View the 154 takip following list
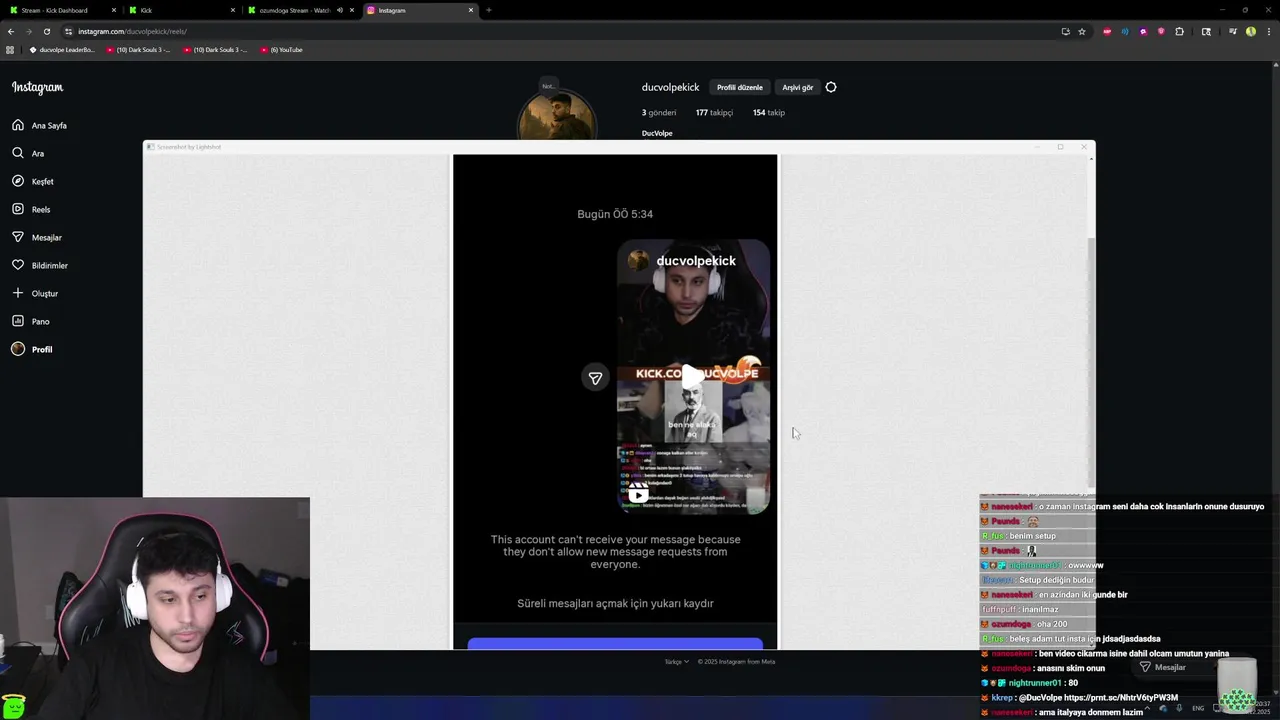This screenshot has width=1280, height=720. tap(768, 112)
